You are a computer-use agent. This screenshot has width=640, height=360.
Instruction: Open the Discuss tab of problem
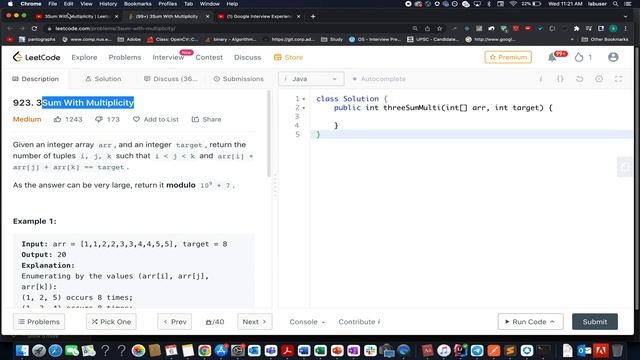171,79
